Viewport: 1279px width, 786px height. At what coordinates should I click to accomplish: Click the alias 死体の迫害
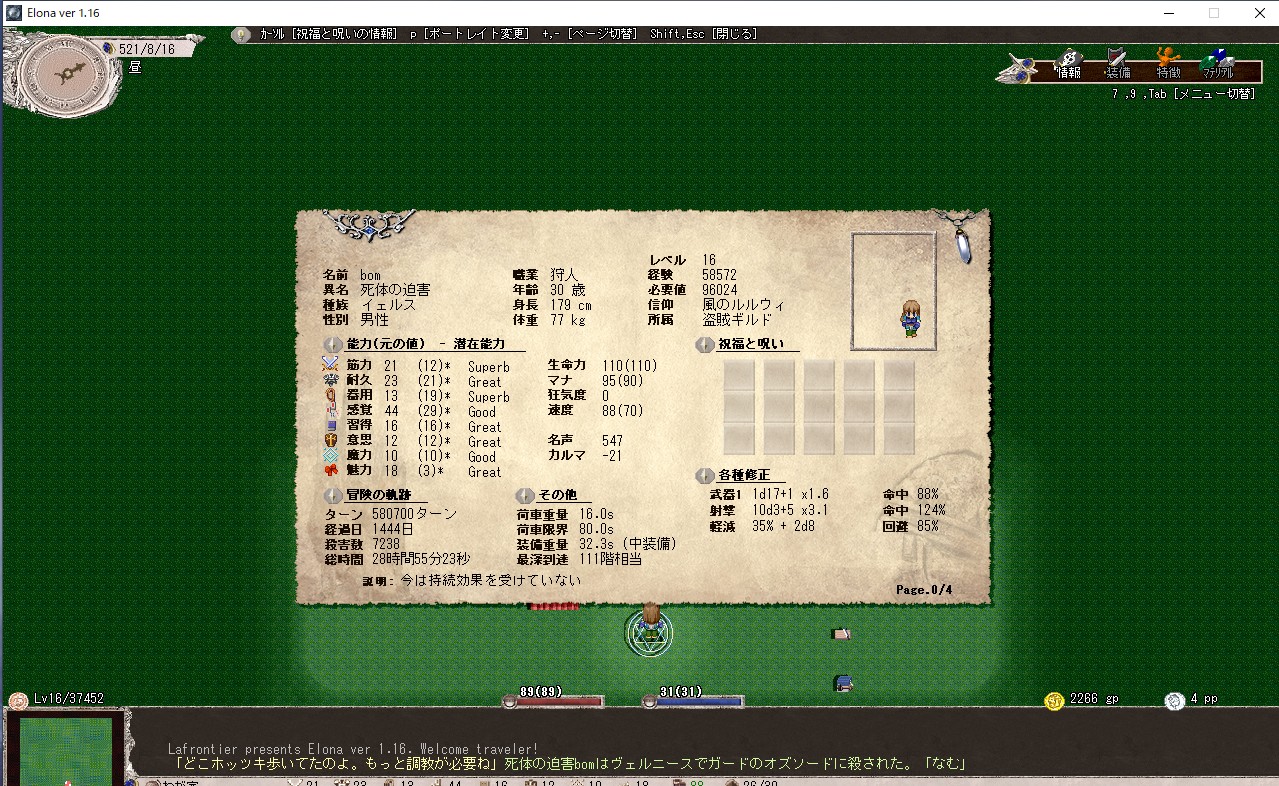pos(395,290)
